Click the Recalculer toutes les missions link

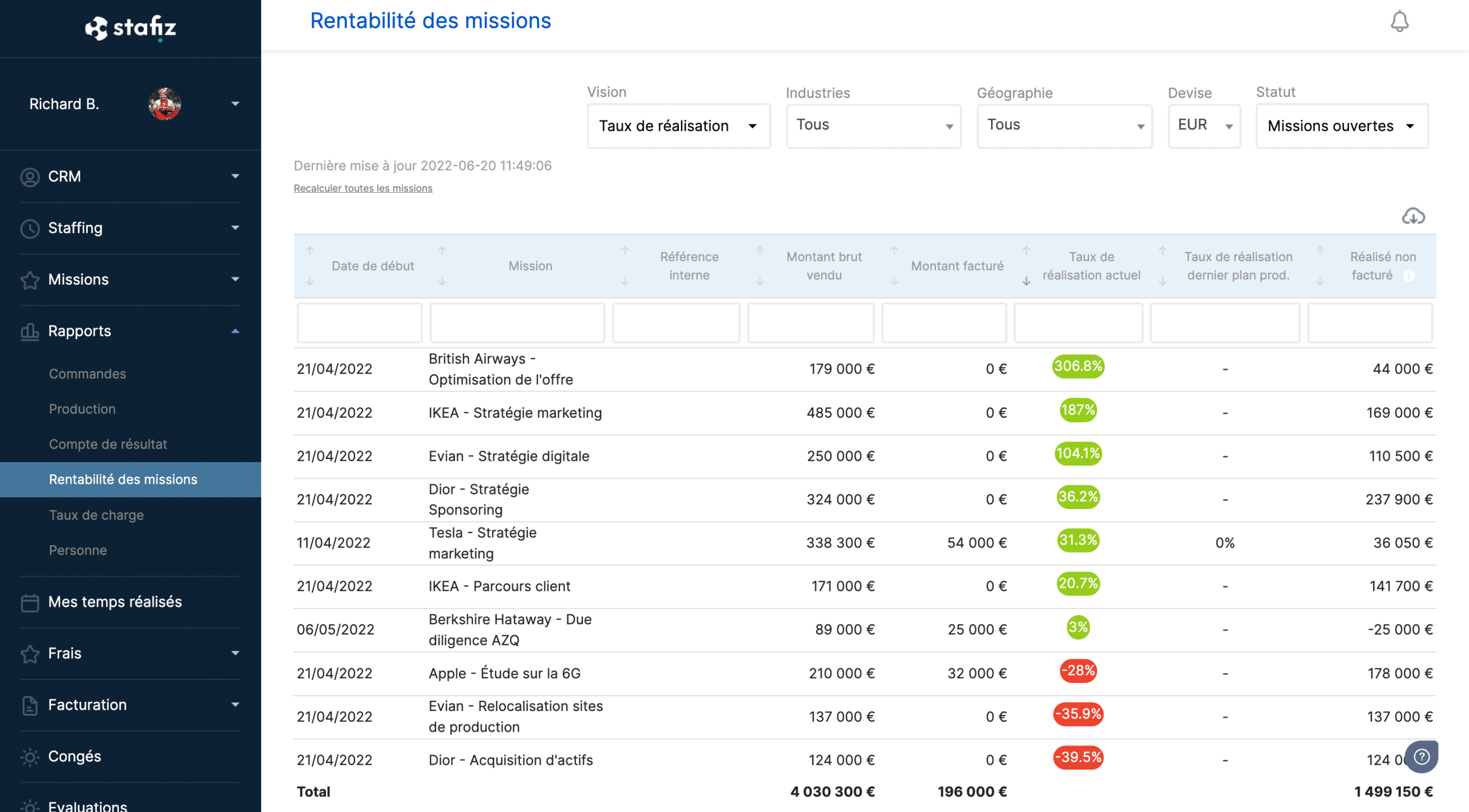pos(363,188)
